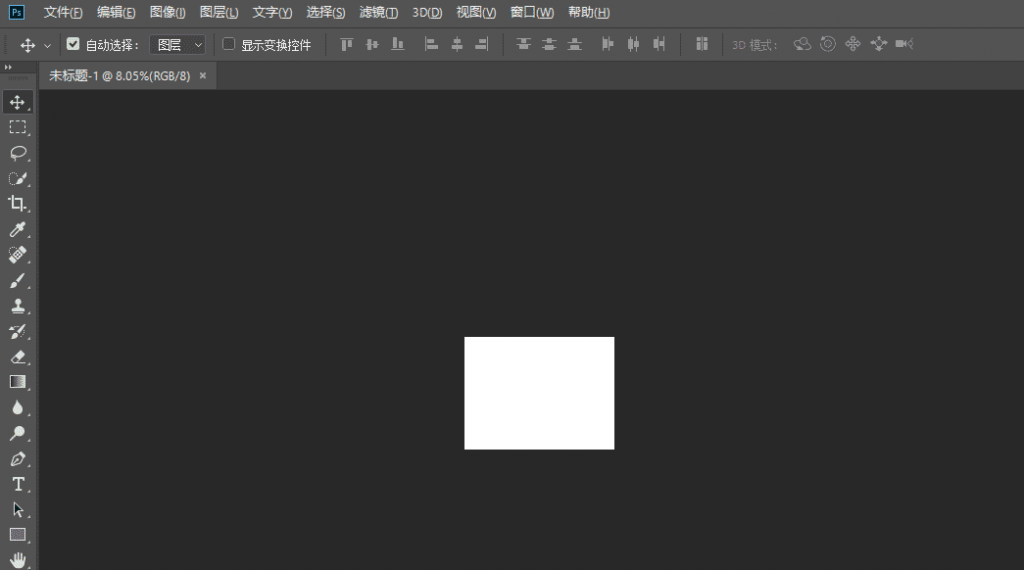Click the 3D slide mode icon
This screenshot has height=570, width=1024.
click(x=879, y=44)
